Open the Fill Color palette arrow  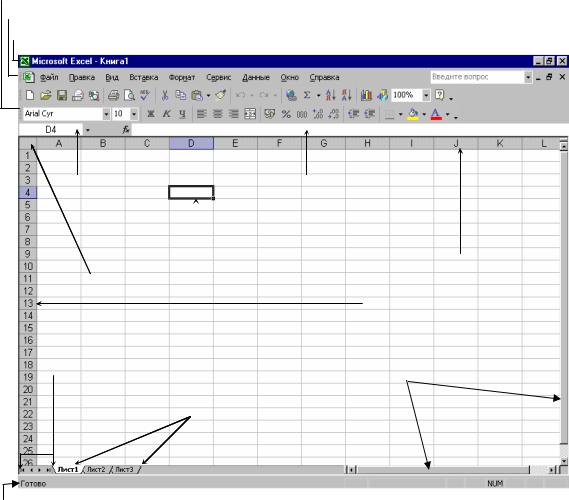(424, 114)
